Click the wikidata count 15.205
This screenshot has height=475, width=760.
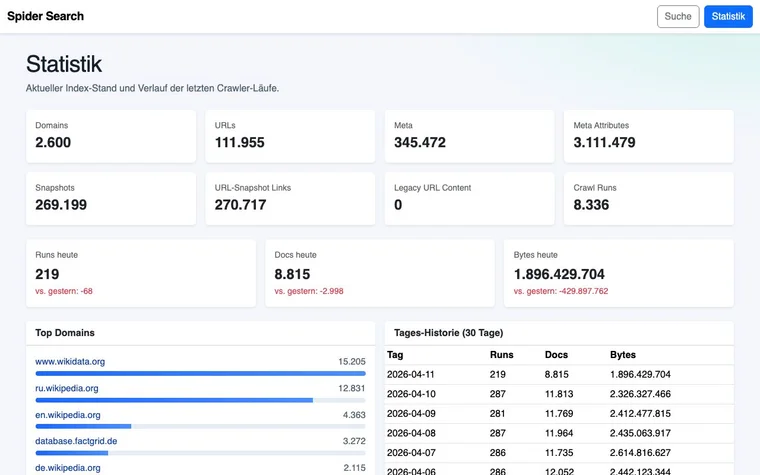(352, 362)
